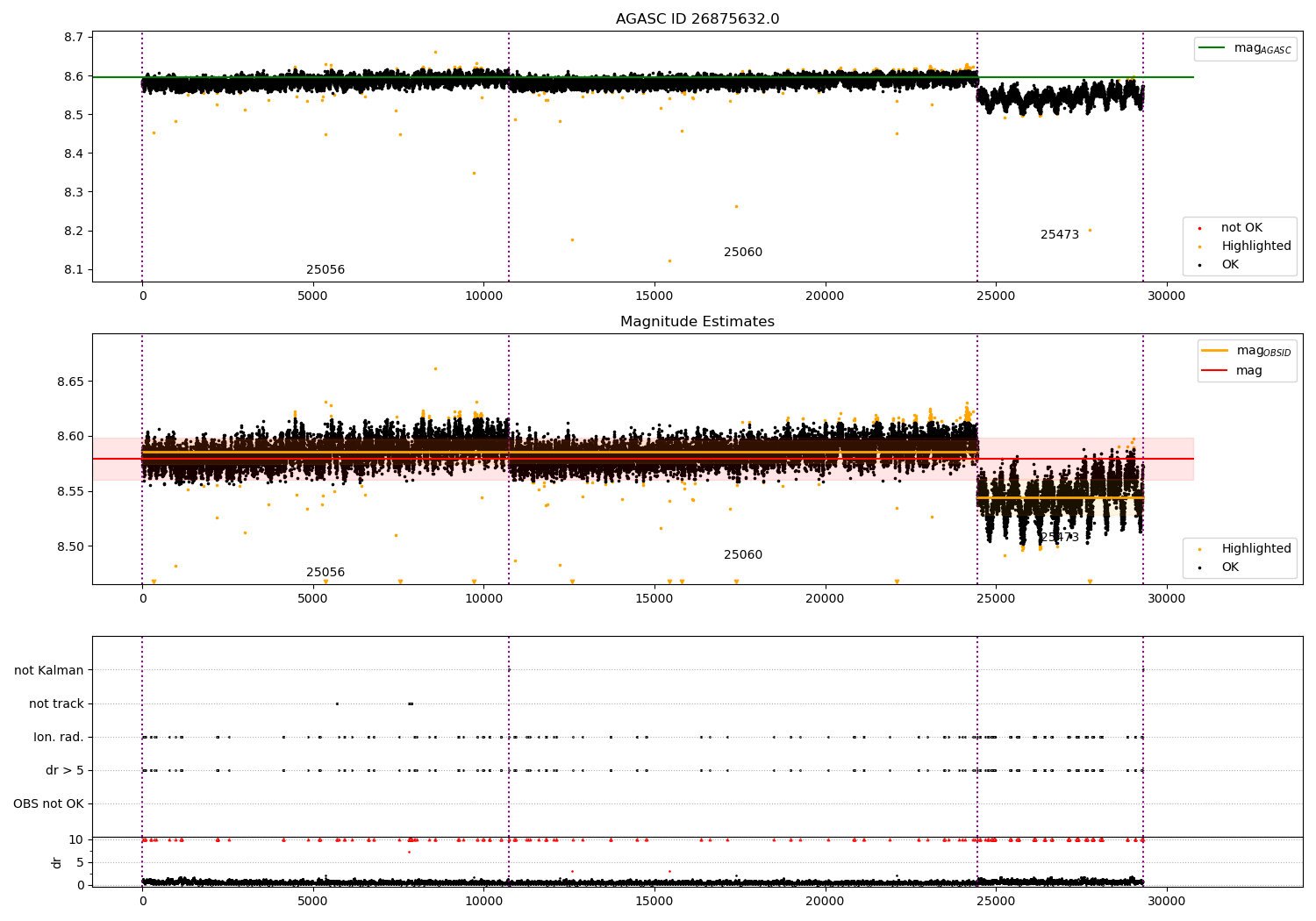
Task: Click the '8.7' tick on the top plot
Action: [x=75, y=38]
